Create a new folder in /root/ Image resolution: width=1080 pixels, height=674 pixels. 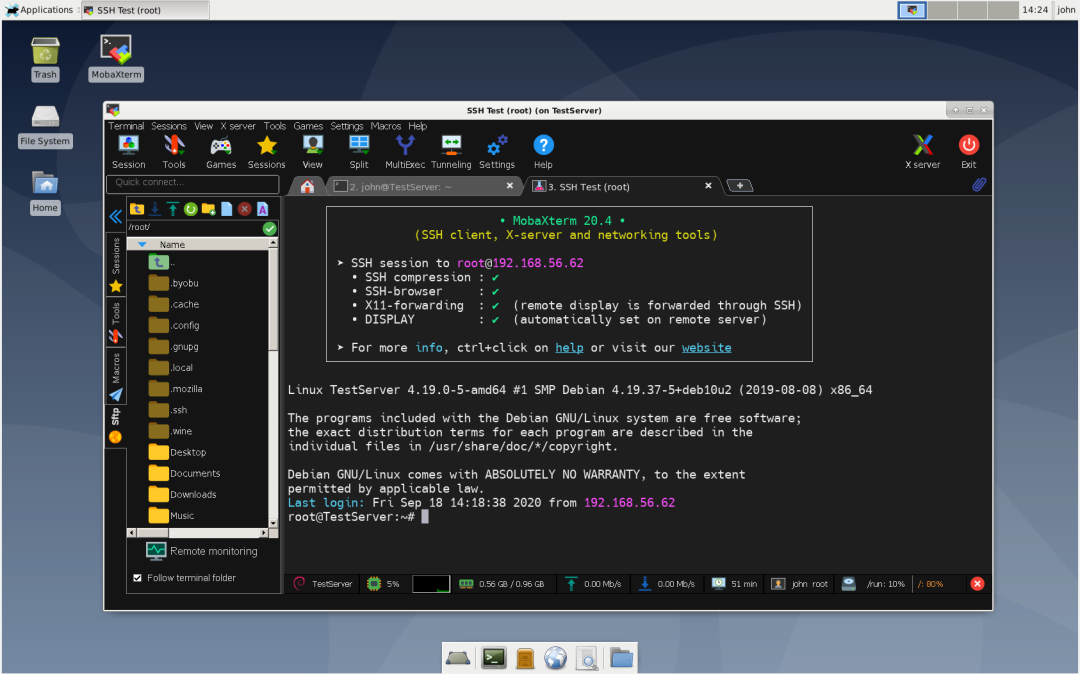point(208,208)
